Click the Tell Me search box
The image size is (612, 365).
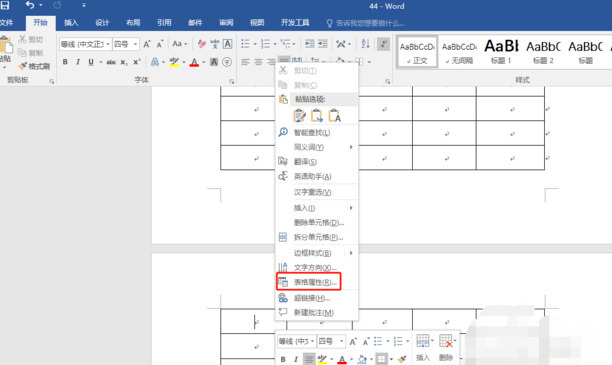click(x=365, y=23)
